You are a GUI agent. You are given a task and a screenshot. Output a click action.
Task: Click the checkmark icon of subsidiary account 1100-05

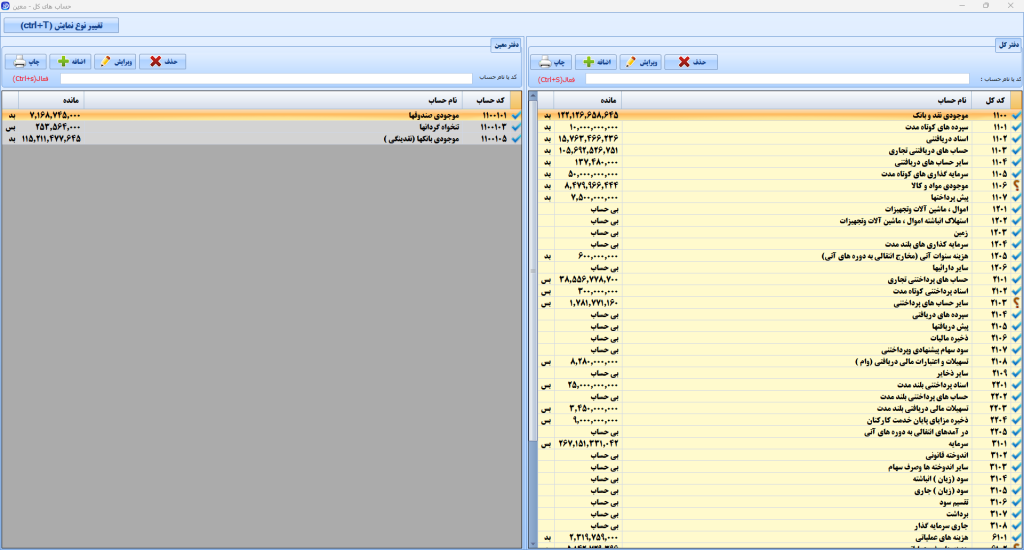pyautogui.click(x=516, y=138)
